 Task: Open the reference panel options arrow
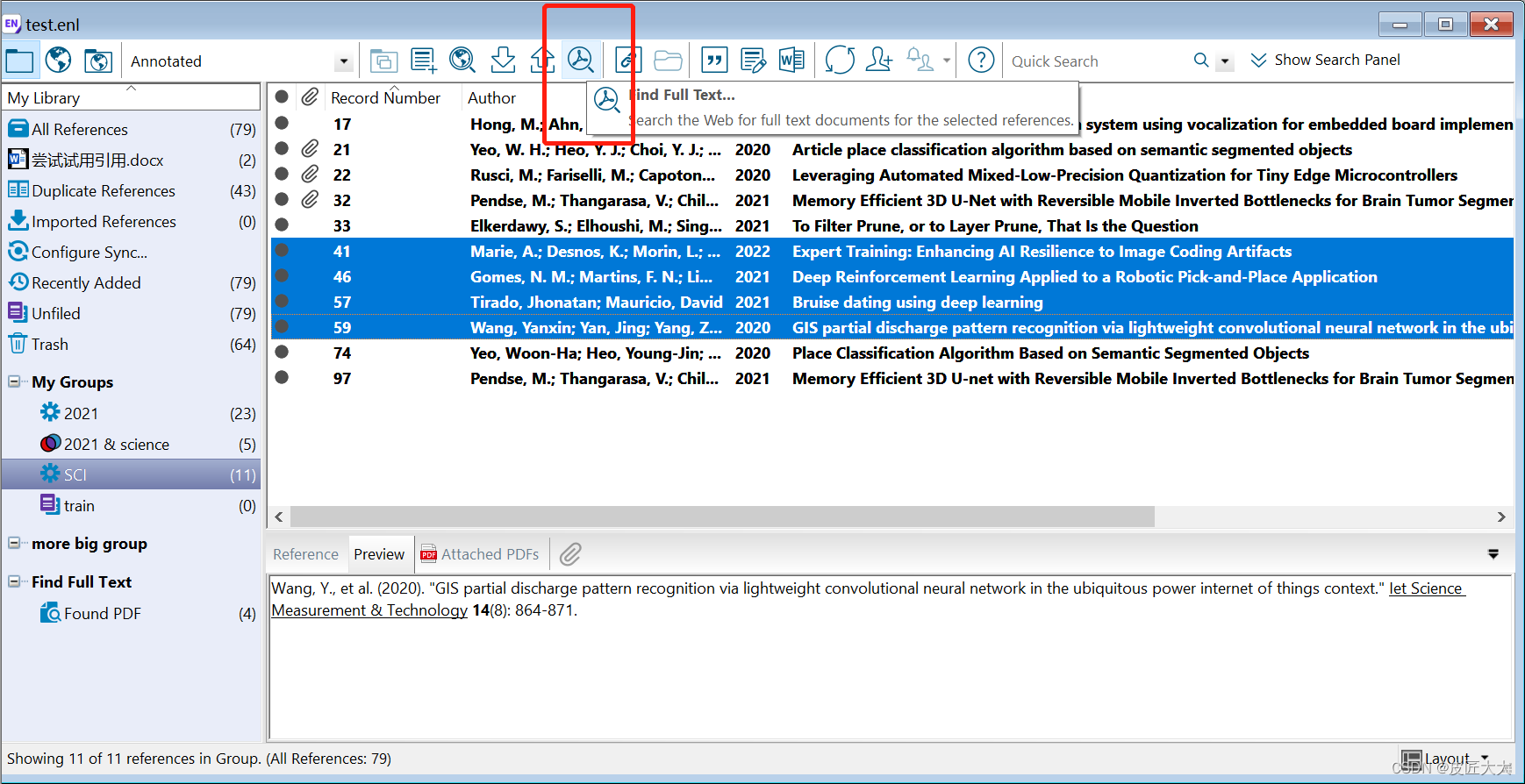pos(1493,554)
